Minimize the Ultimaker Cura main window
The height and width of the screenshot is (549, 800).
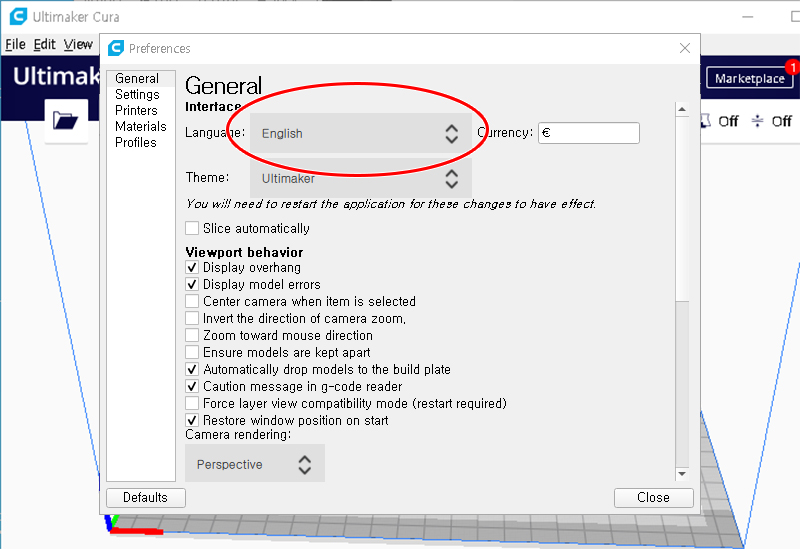point(747,17)
